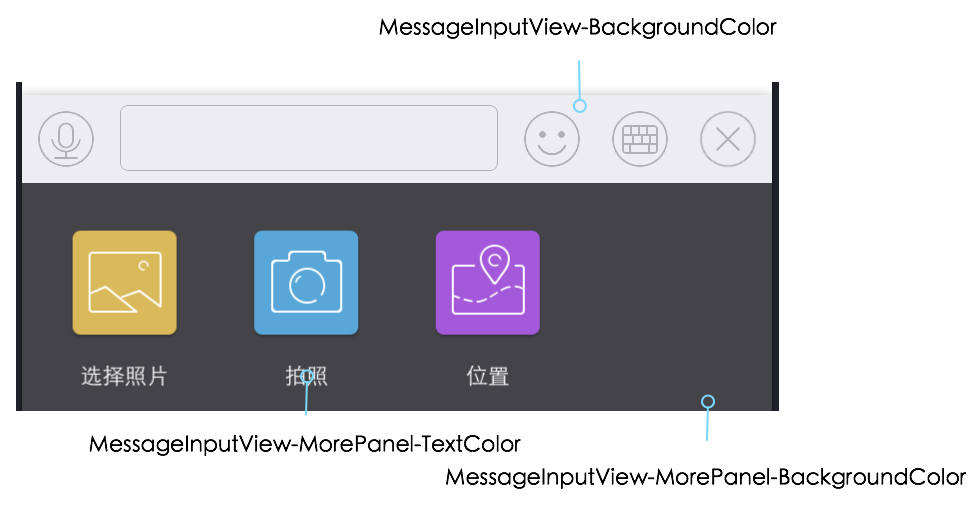The image size is (976, 508).
Task: Close the more panel via X icon
Action: [728, 139]
